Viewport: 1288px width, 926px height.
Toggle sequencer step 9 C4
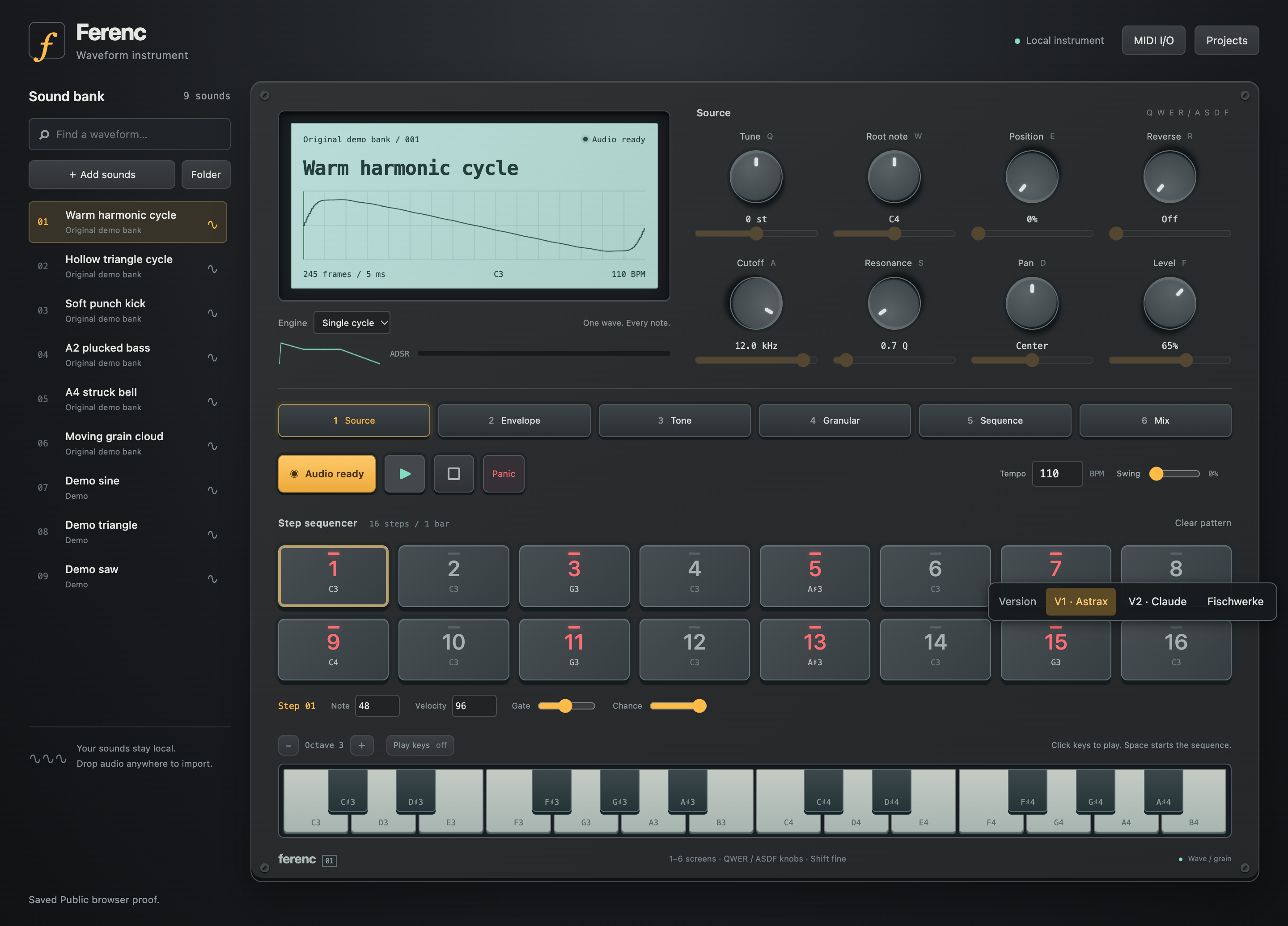click(x=333, y=650)
